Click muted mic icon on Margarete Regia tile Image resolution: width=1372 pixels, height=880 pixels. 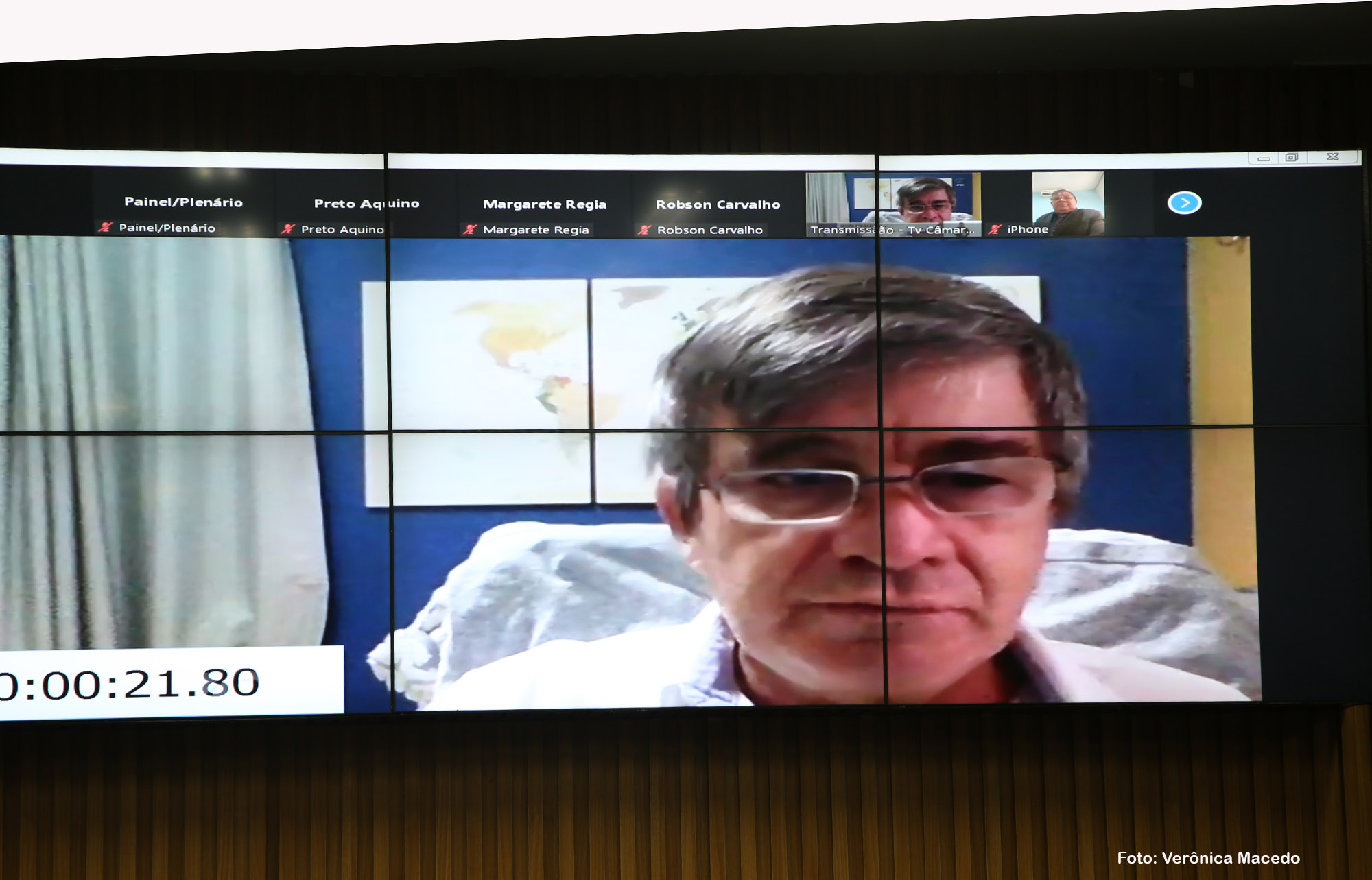(x=470, y=230)
